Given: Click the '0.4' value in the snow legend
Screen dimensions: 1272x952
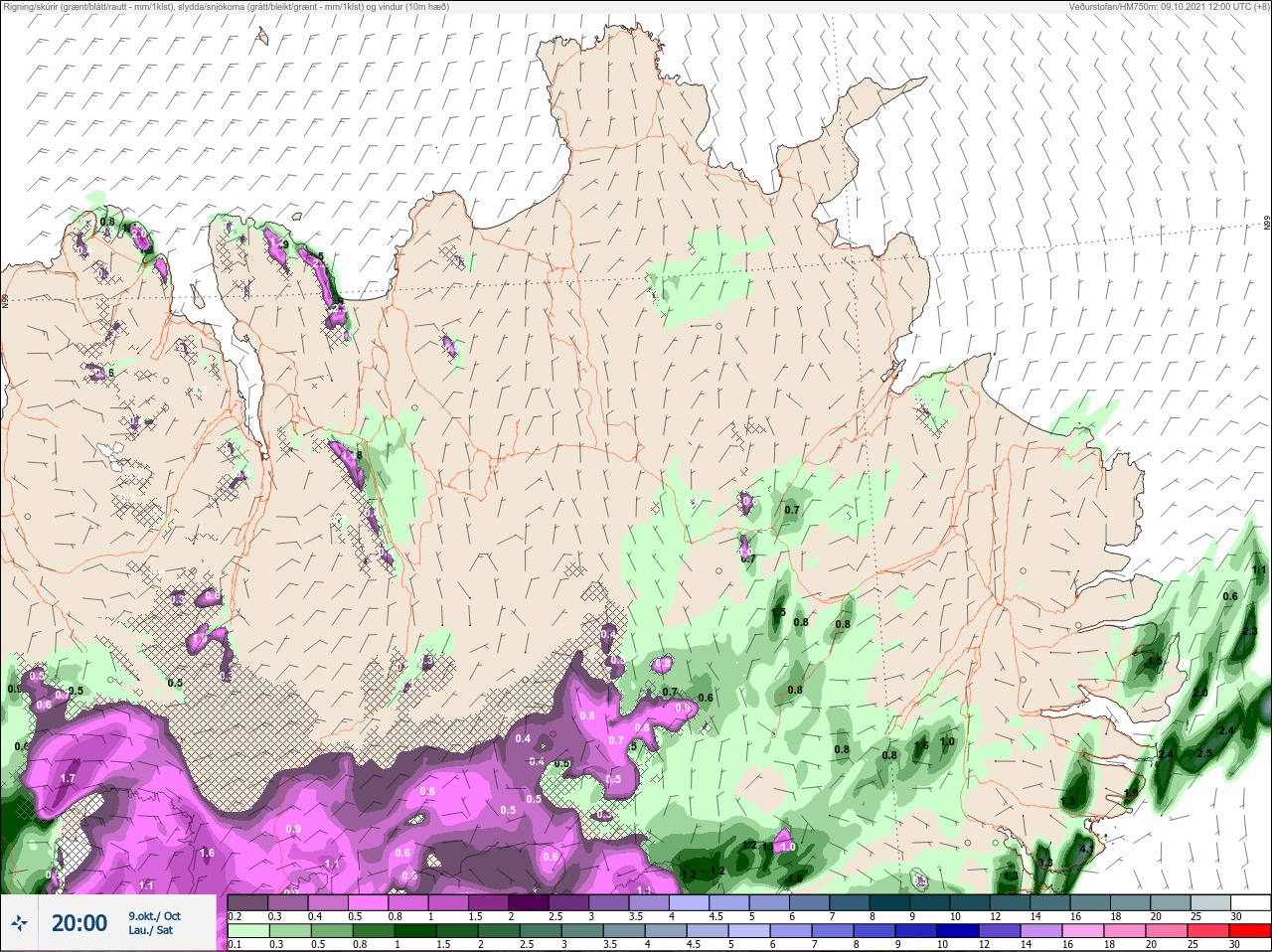Looking at the screenshot, I should [x=315, y=916].
